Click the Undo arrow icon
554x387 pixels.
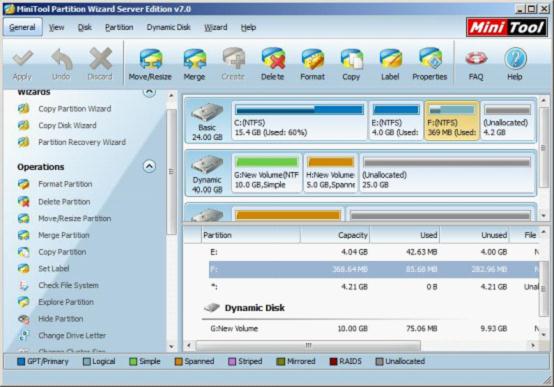(61, 58)
